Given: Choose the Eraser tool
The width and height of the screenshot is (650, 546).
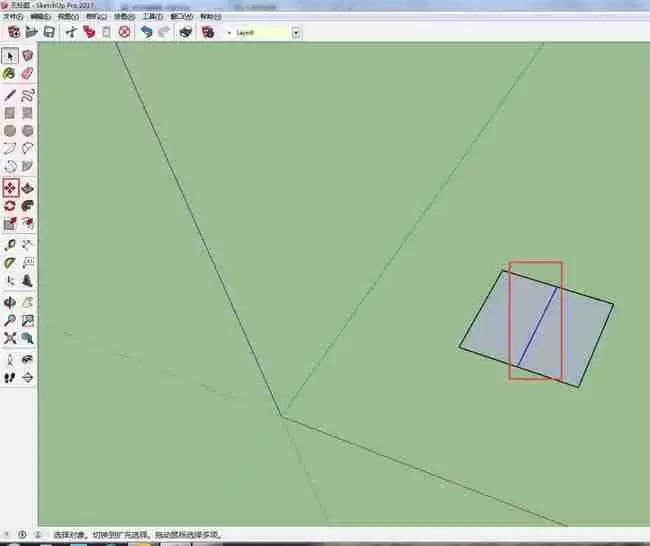Looking at the screenshot, I should (27, 74).
